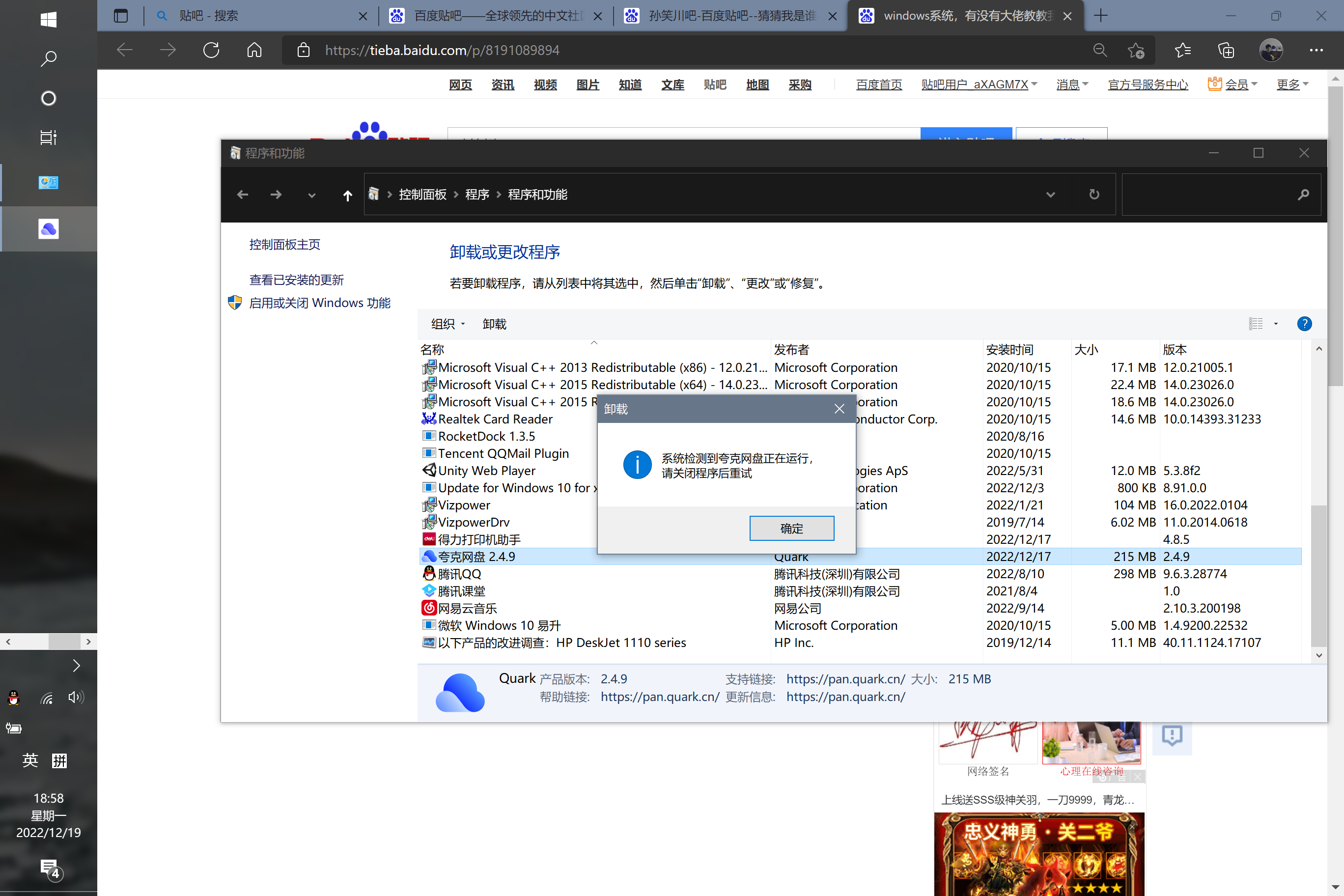Switch to Quark netdisk taskbar app
This screenshot has height=896, width=1344.
49,229
